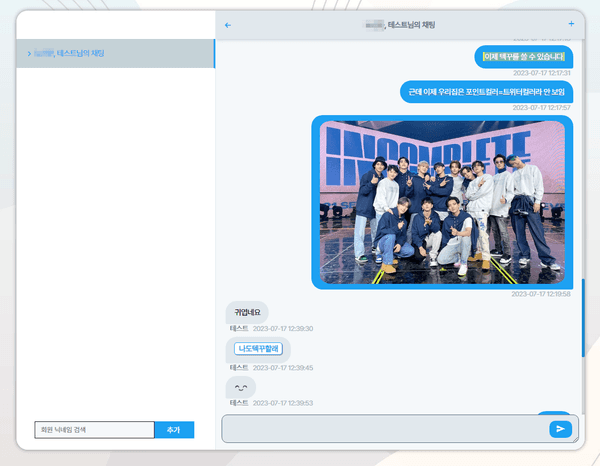This screenshot has height=466, width=600.
Task: Focus the 회원 닉네임 검색 input field
Action: 93,429
